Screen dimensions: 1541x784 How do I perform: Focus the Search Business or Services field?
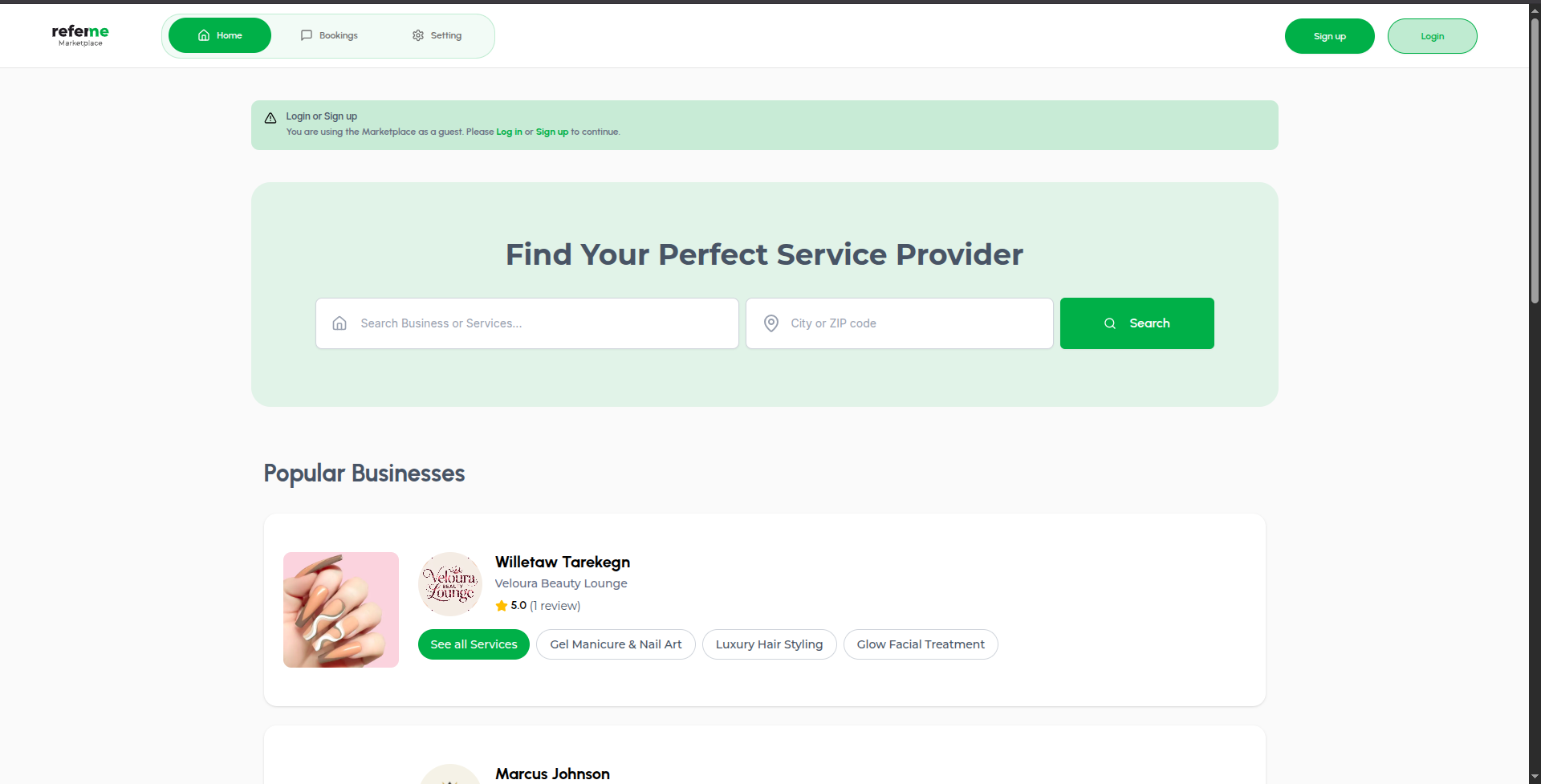point(527,323)
